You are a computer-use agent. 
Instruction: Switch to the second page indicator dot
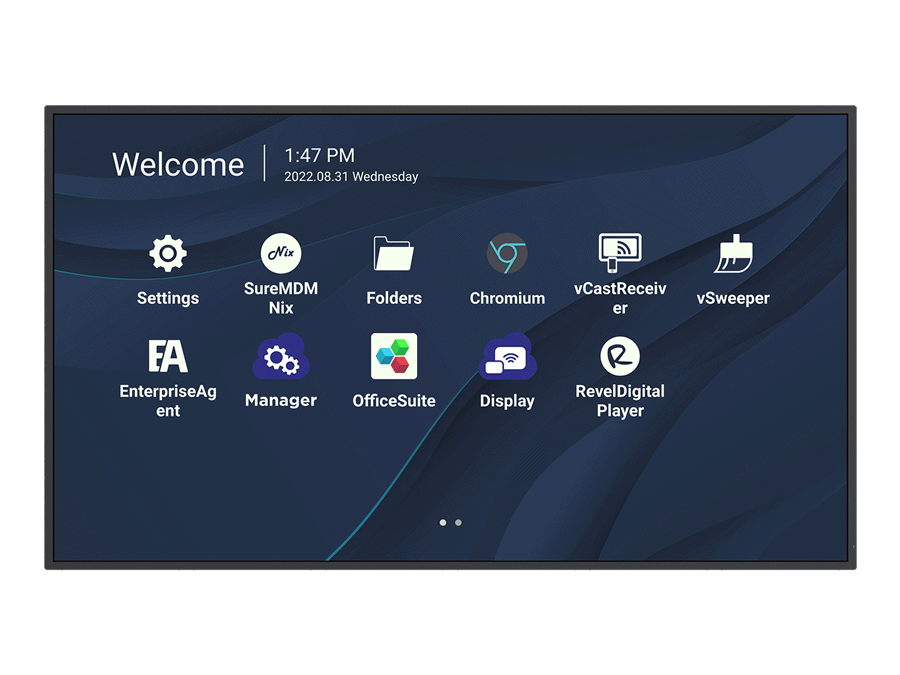[x=458, y=522]
